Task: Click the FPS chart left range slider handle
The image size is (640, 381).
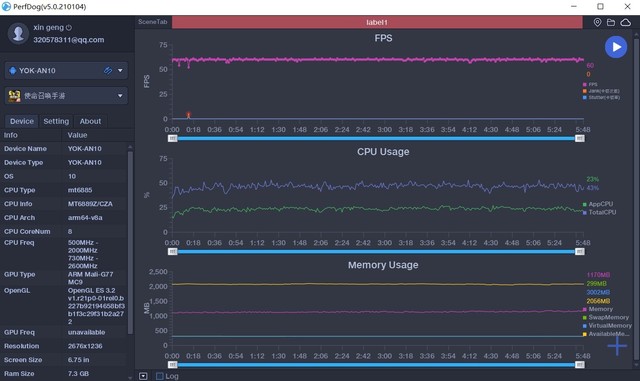Action: (173, 138)
